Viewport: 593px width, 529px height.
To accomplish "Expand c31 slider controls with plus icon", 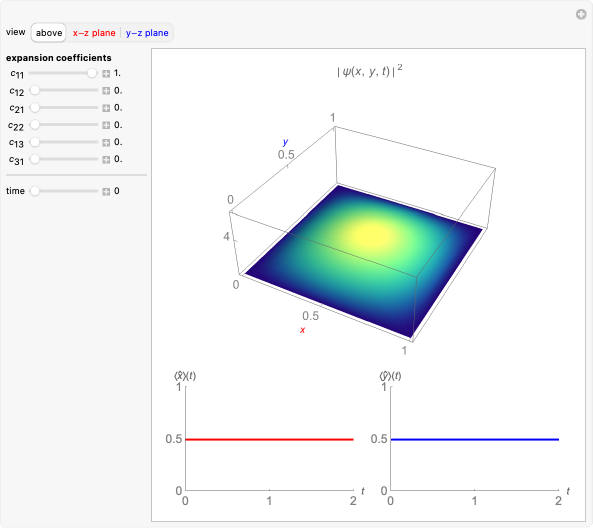I will click(106, 160).
